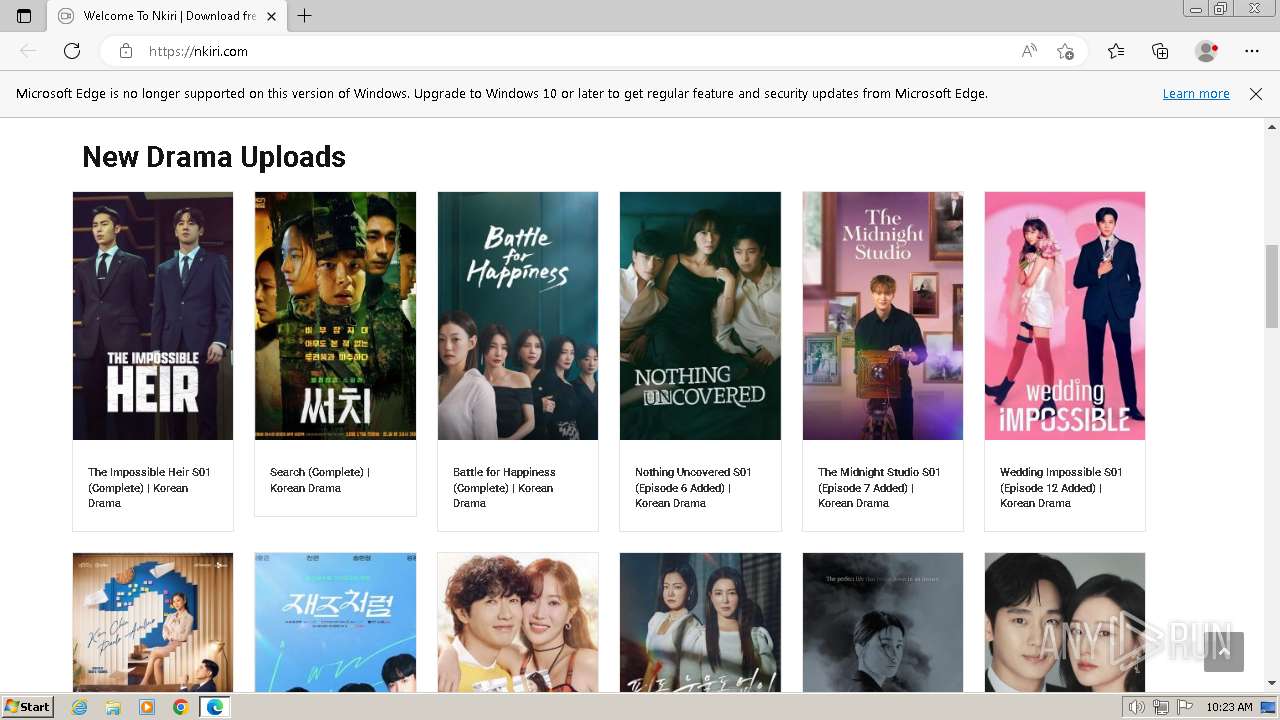This screenshot has height=720, width=1280.
Task: Open The Impossible Heir S01 title link
Action: point(149,488)
